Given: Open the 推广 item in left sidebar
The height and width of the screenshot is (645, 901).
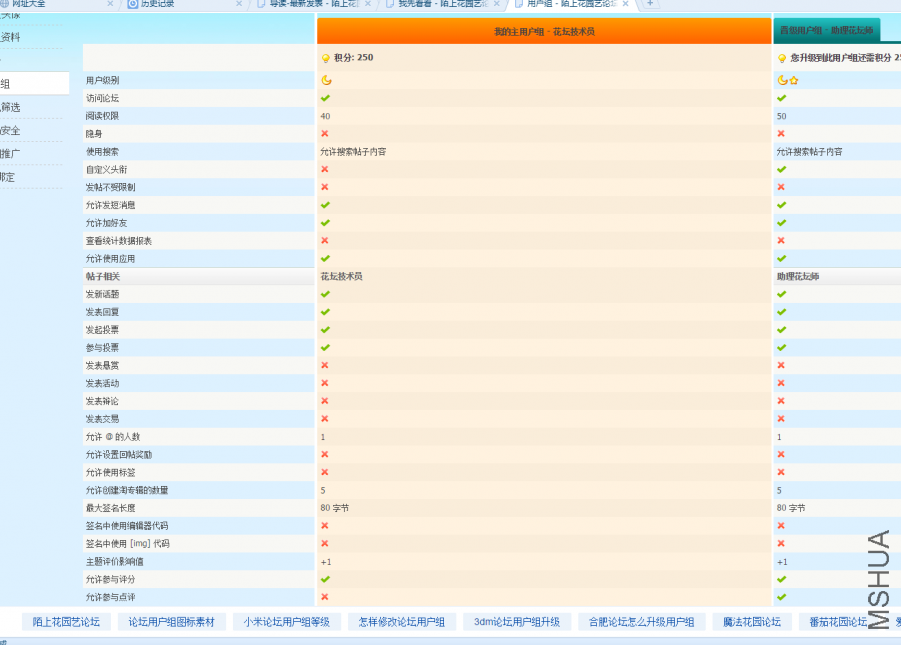Looking at the screenshot, I should click(x=10, y=154).
